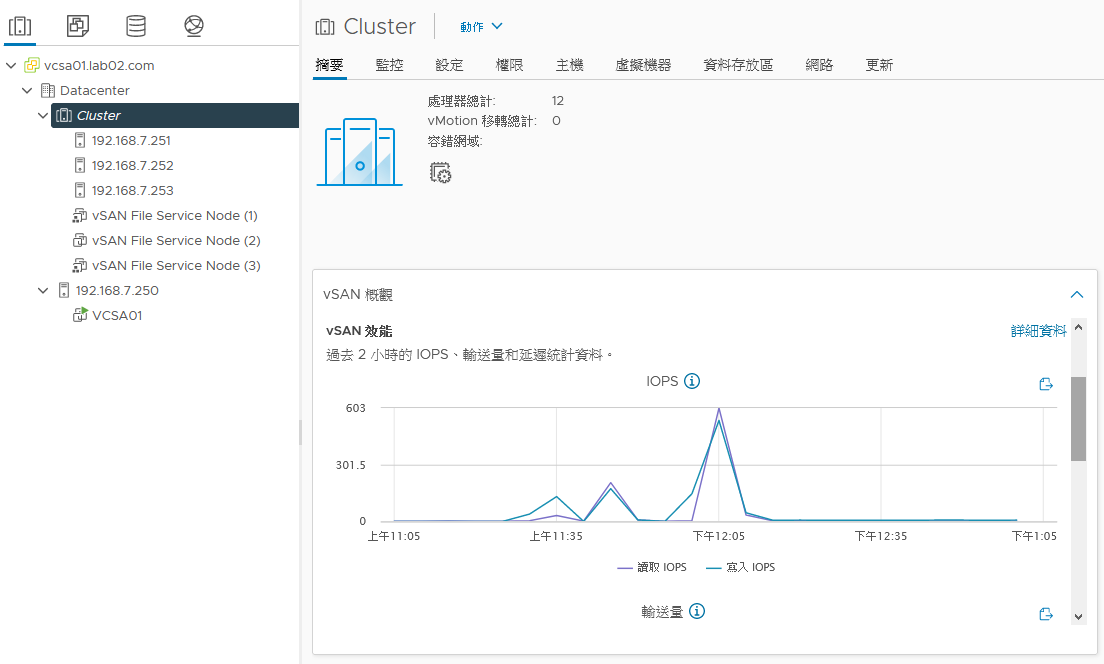1104x664 pixels.
Task: Select Datacenter in the inventory tree
Action: pyautogui.click(x=94, y=90)
